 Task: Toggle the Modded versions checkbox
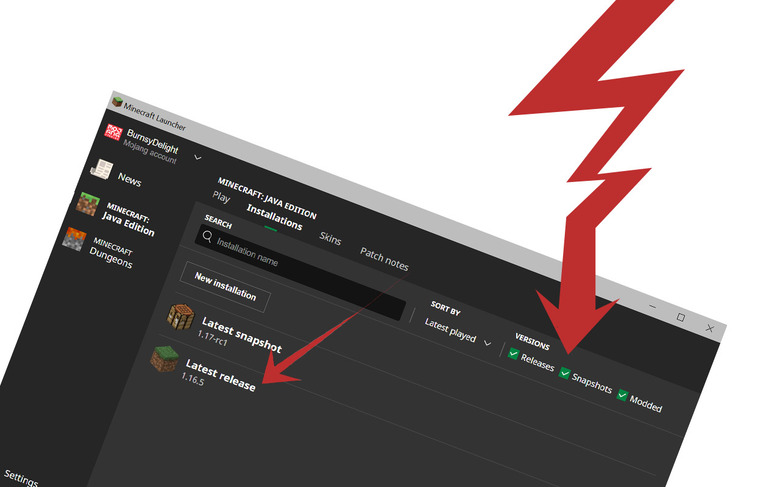622,395
